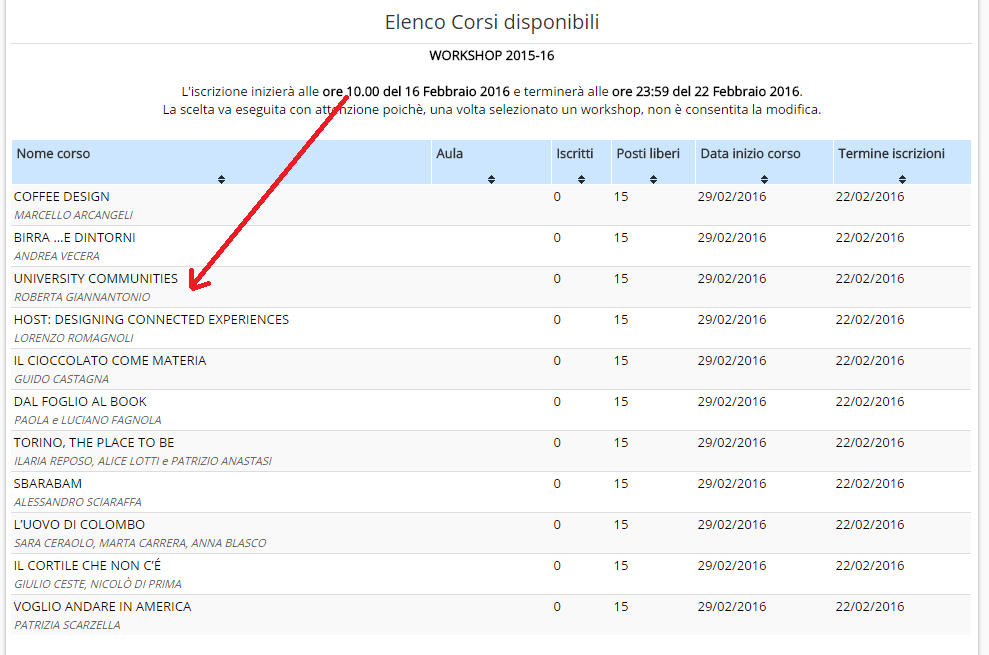Click sort arrows under Termine iscrizioni header
Viewport: 989px width, 655px height.
pos(902,179)
